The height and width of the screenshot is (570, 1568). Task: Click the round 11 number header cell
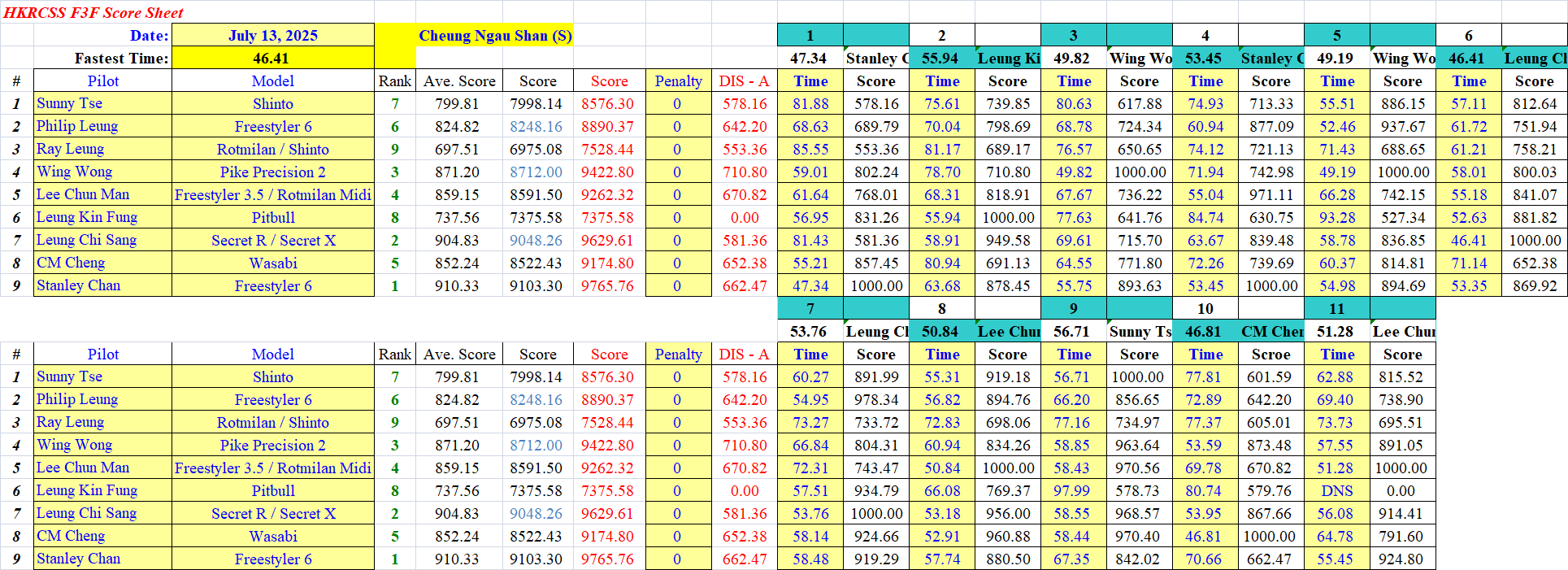pos(1336,308)
